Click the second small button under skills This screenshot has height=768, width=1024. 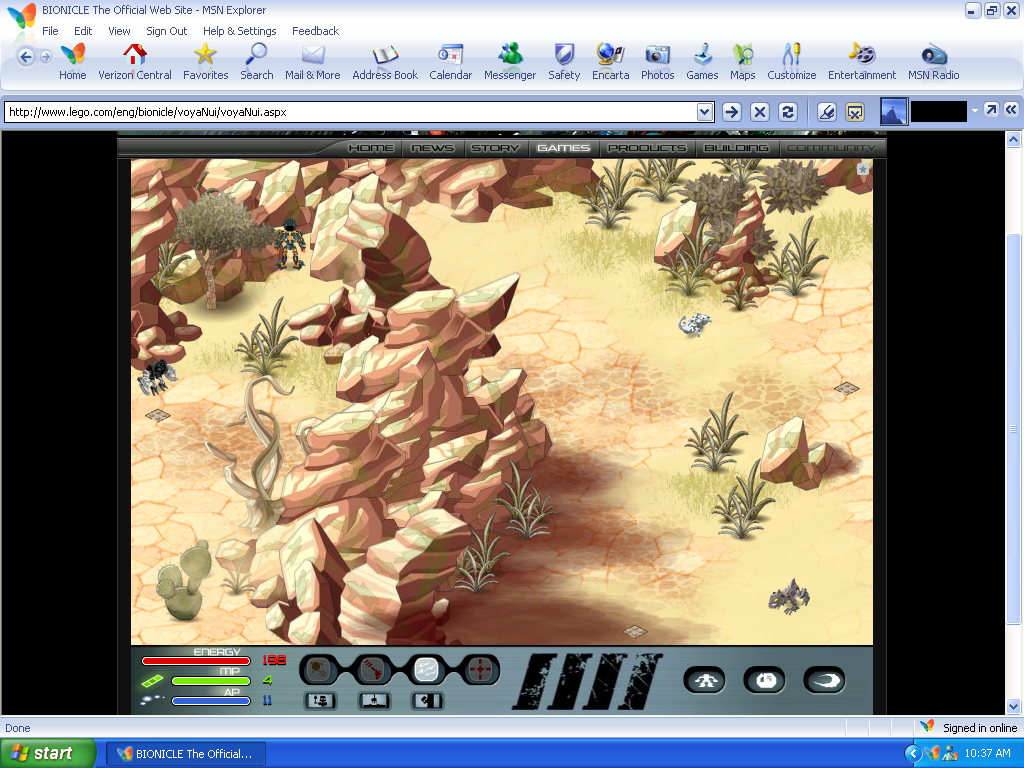[x=374, y=701]
